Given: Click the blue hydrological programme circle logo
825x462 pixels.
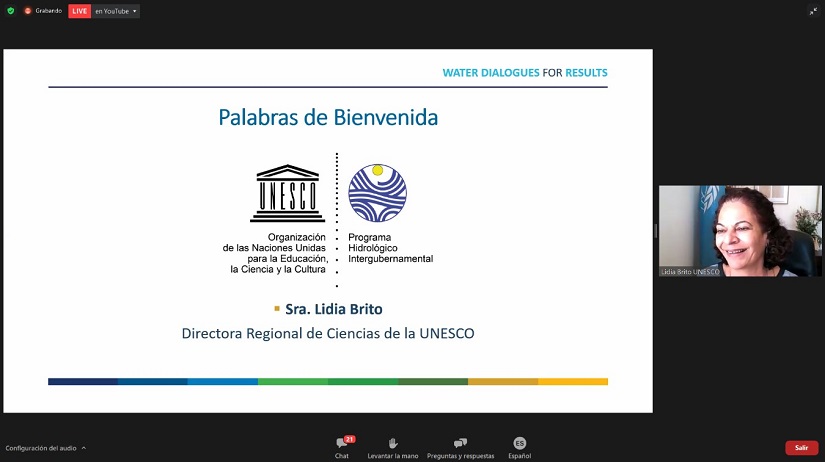Looking at the screenshot, I should (377, 193).
